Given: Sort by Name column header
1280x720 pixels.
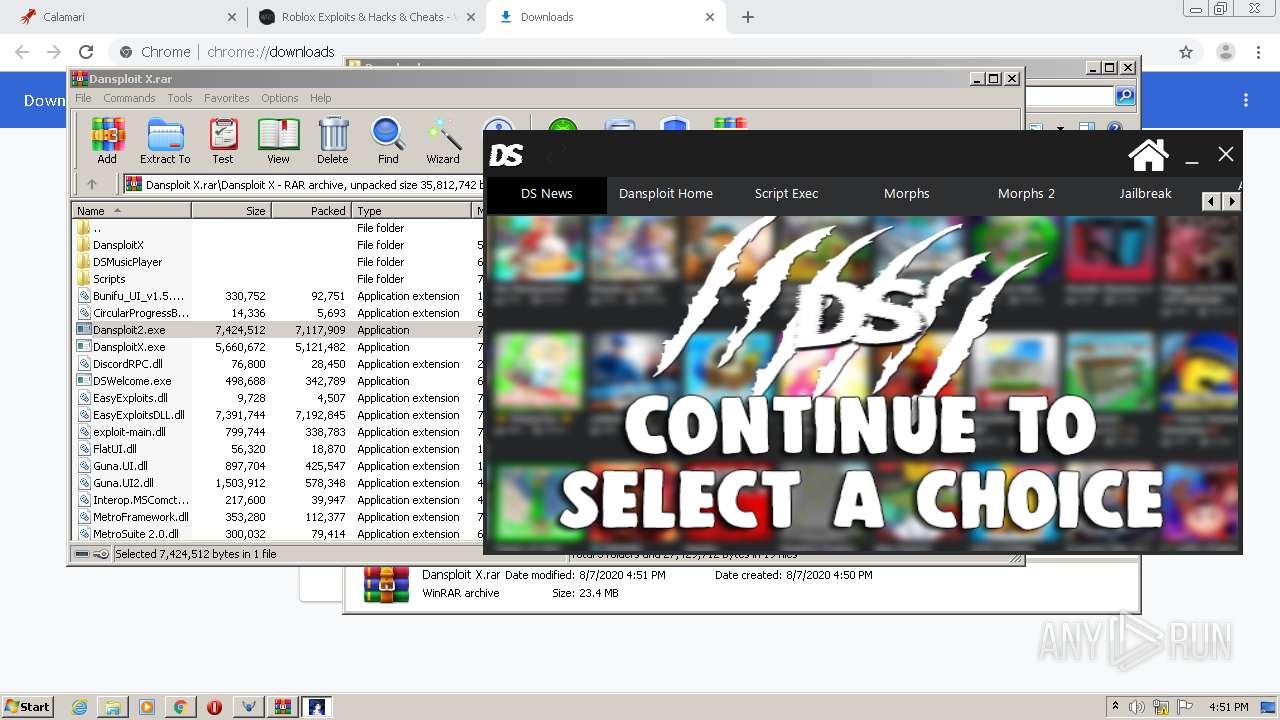Looking at the screenshot, I should click(131, 211).
